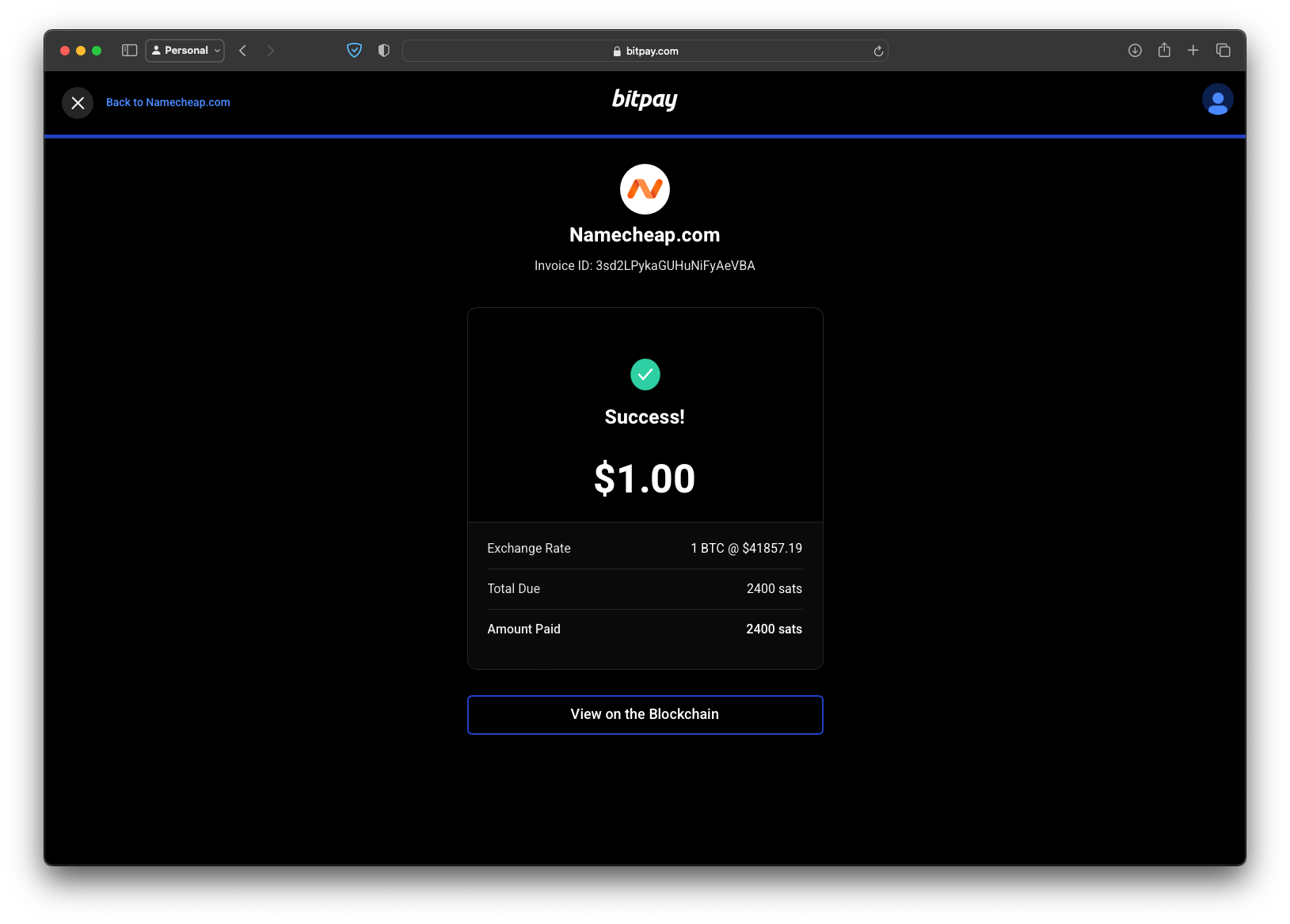Click the $1.00 amount
The width and height of the screenshot is (1290, 924).
(x=645, y=479)
